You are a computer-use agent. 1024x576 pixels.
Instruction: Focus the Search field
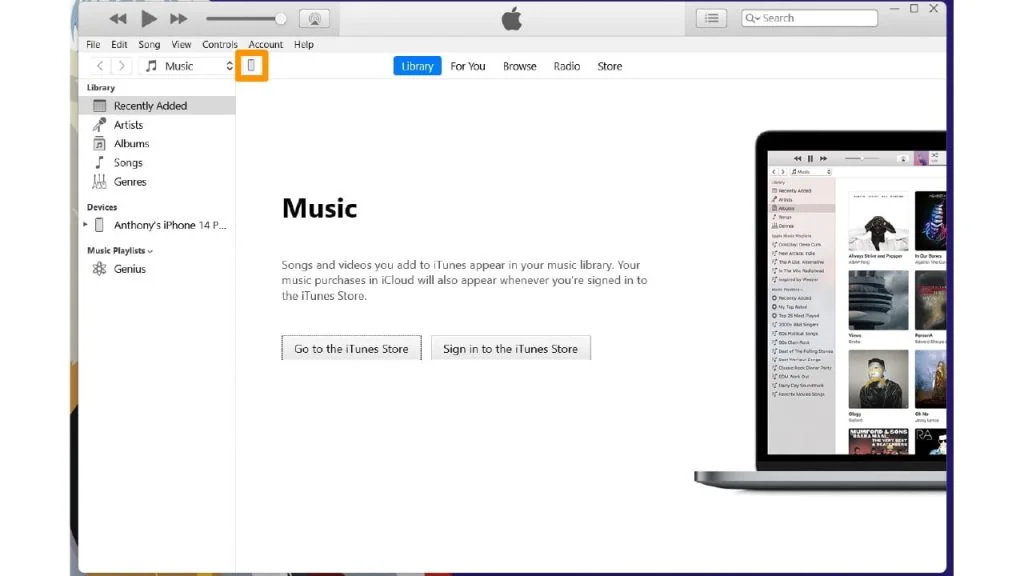click(810, 18)
